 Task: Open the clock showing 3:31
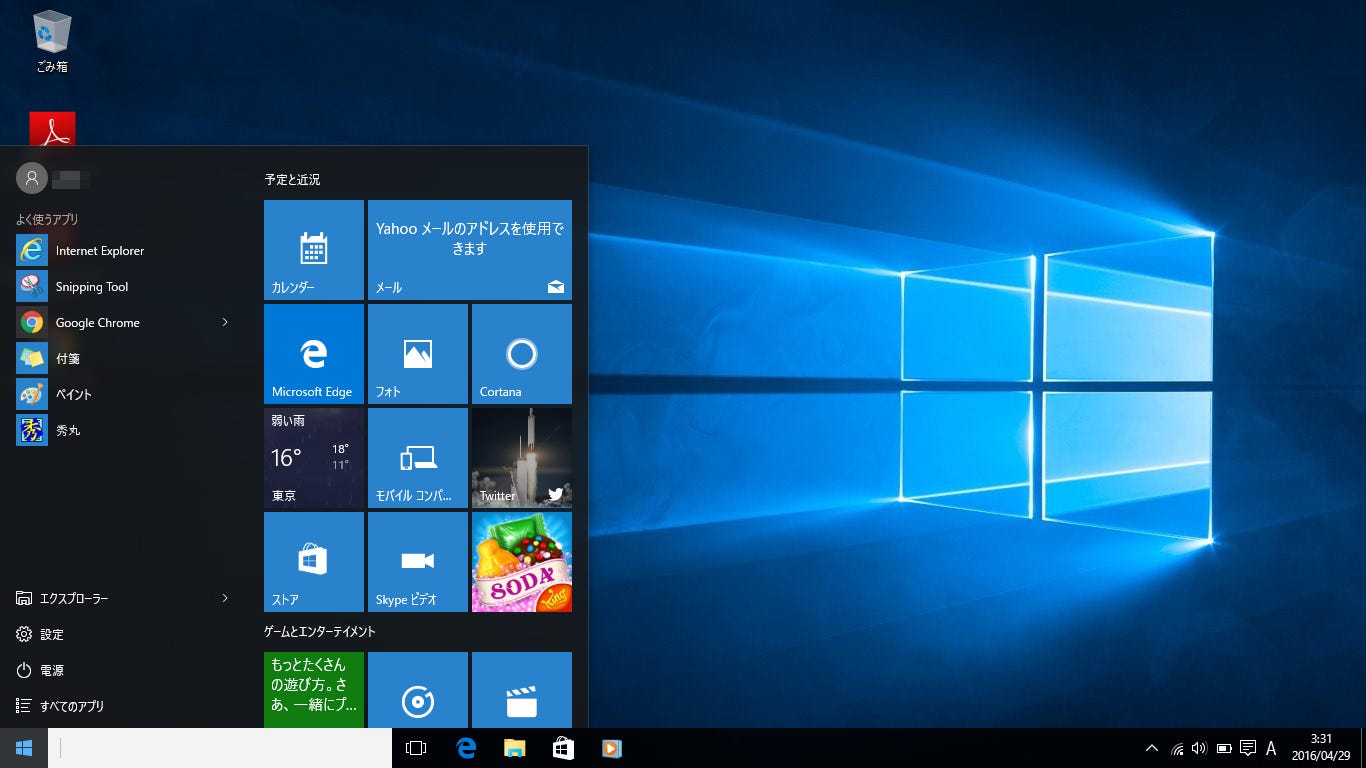[x=1321, y=748]
